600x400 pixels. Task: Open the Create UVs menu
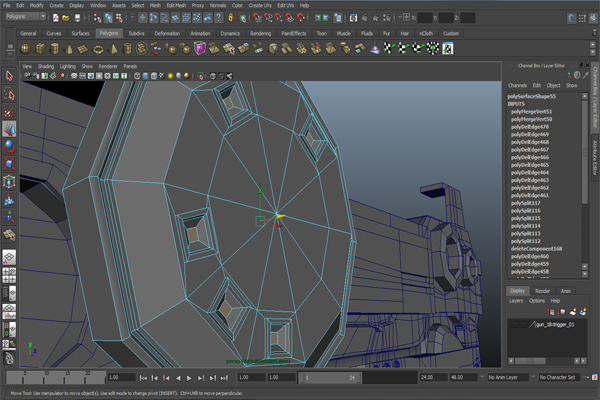click(260, 5)
